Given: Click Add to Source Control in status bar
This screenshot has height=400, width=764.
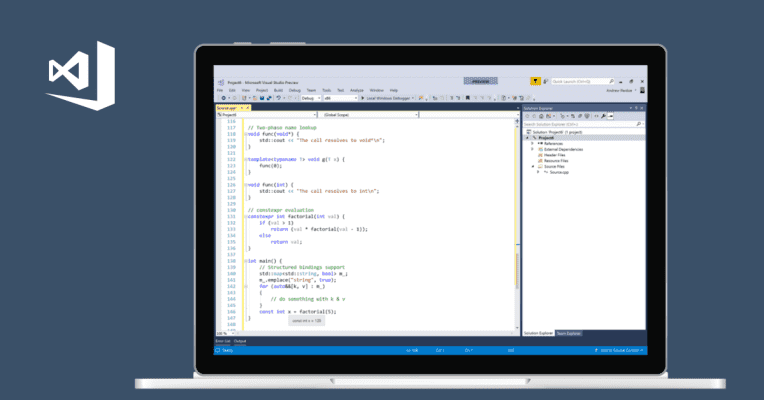Looking at the screenshot, I should tap(620, 350).
